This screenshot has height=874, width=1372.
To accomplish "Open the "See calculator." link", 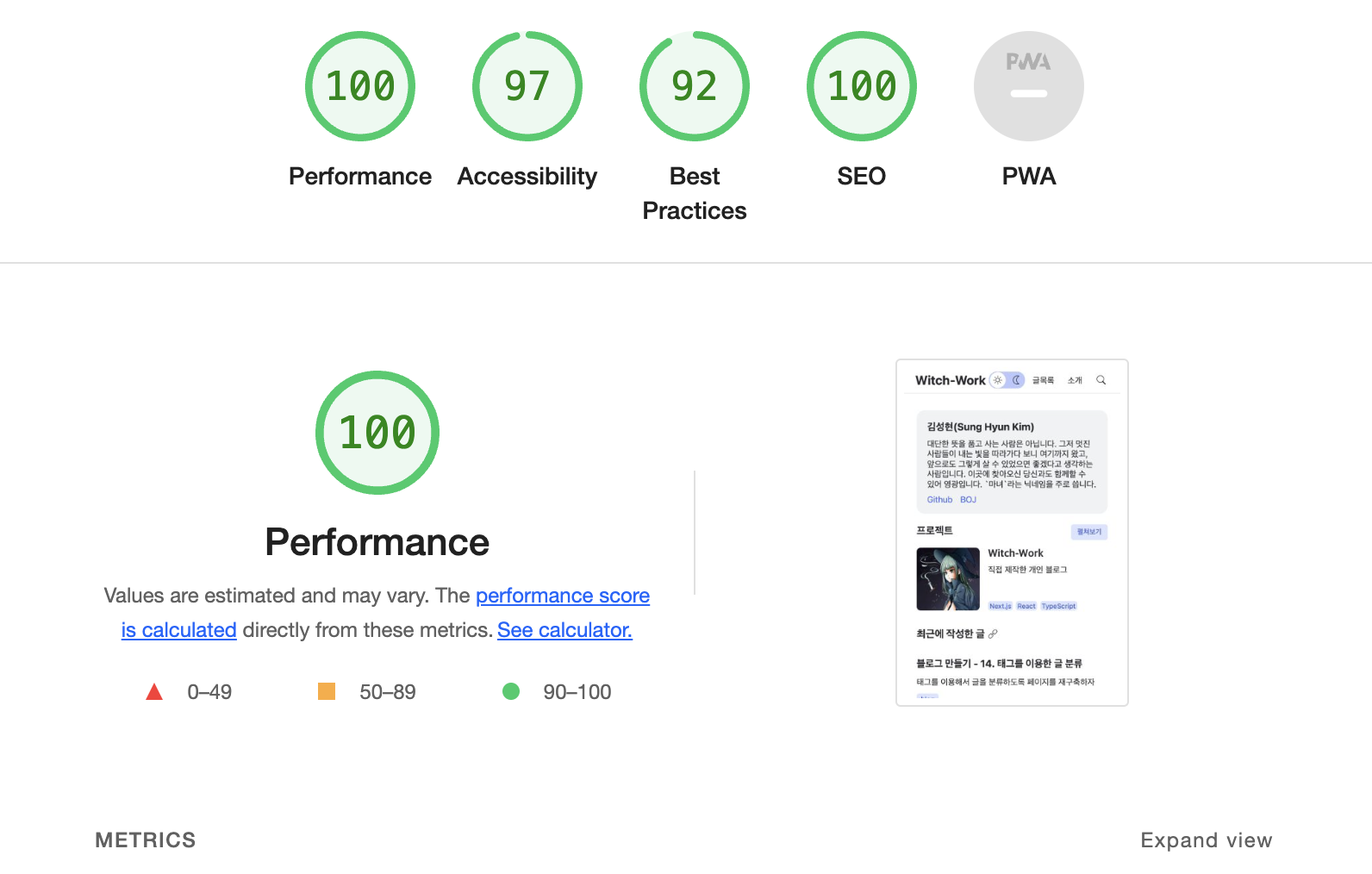I will coord(564,630).
